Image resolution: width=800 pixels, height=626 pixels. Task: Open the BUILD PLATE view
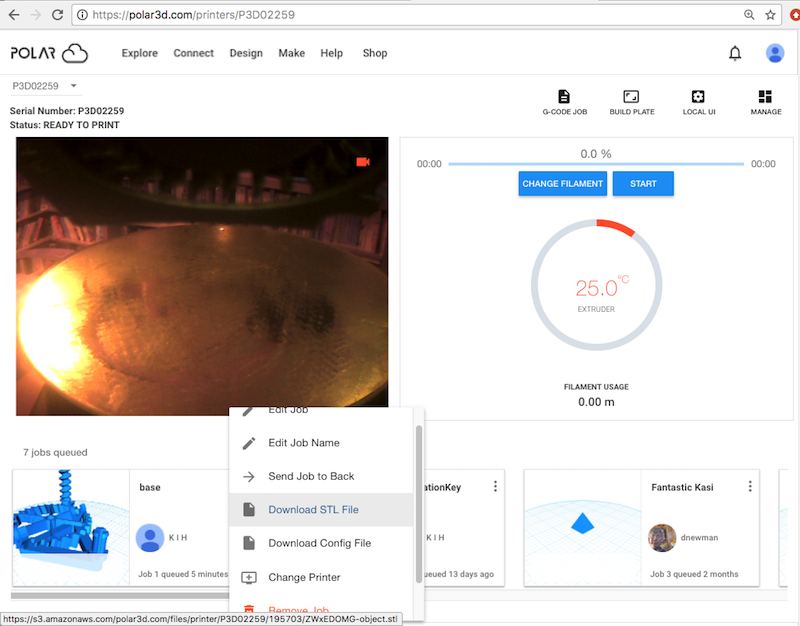(x=632, y=103)
